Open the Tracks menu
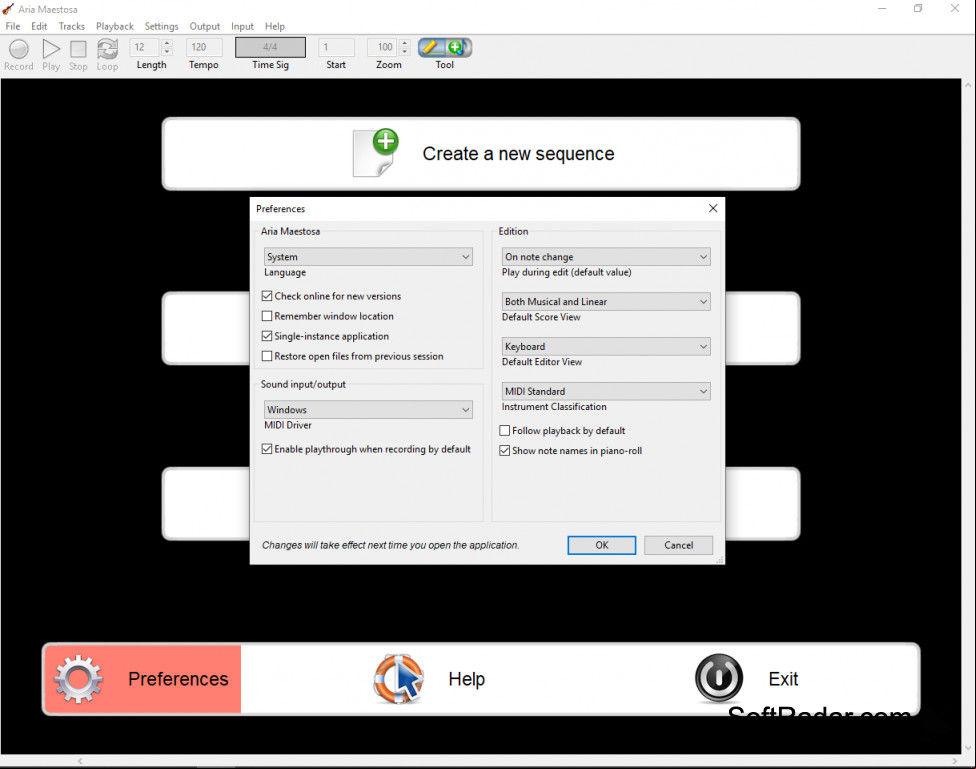 click(x=72, y=26)
